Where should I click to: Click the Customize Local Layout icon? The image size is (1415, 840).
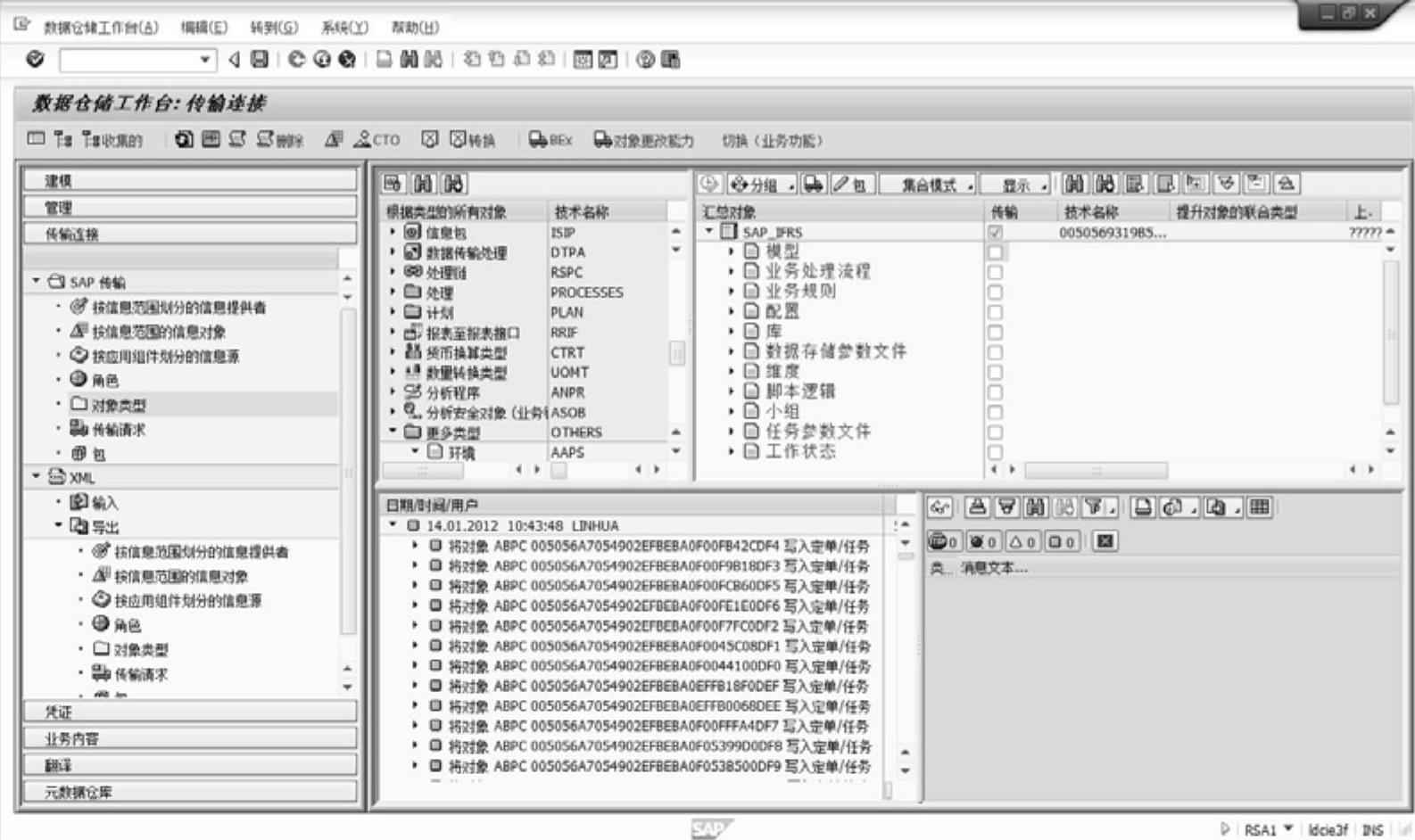click(670, 59)
